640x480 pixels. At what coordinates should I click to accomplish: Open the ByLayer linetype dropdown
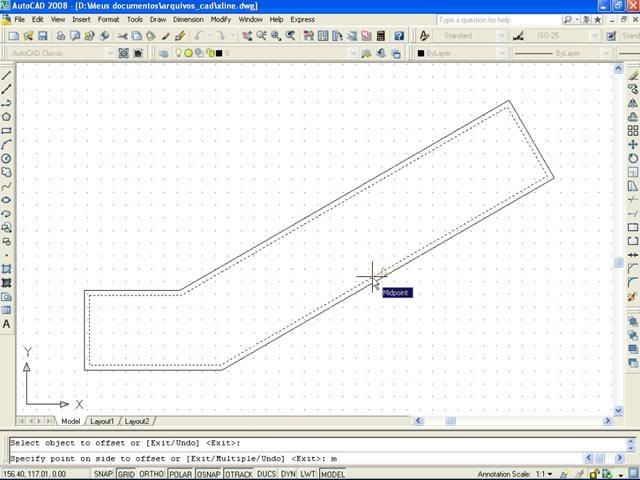pos(606,53)
